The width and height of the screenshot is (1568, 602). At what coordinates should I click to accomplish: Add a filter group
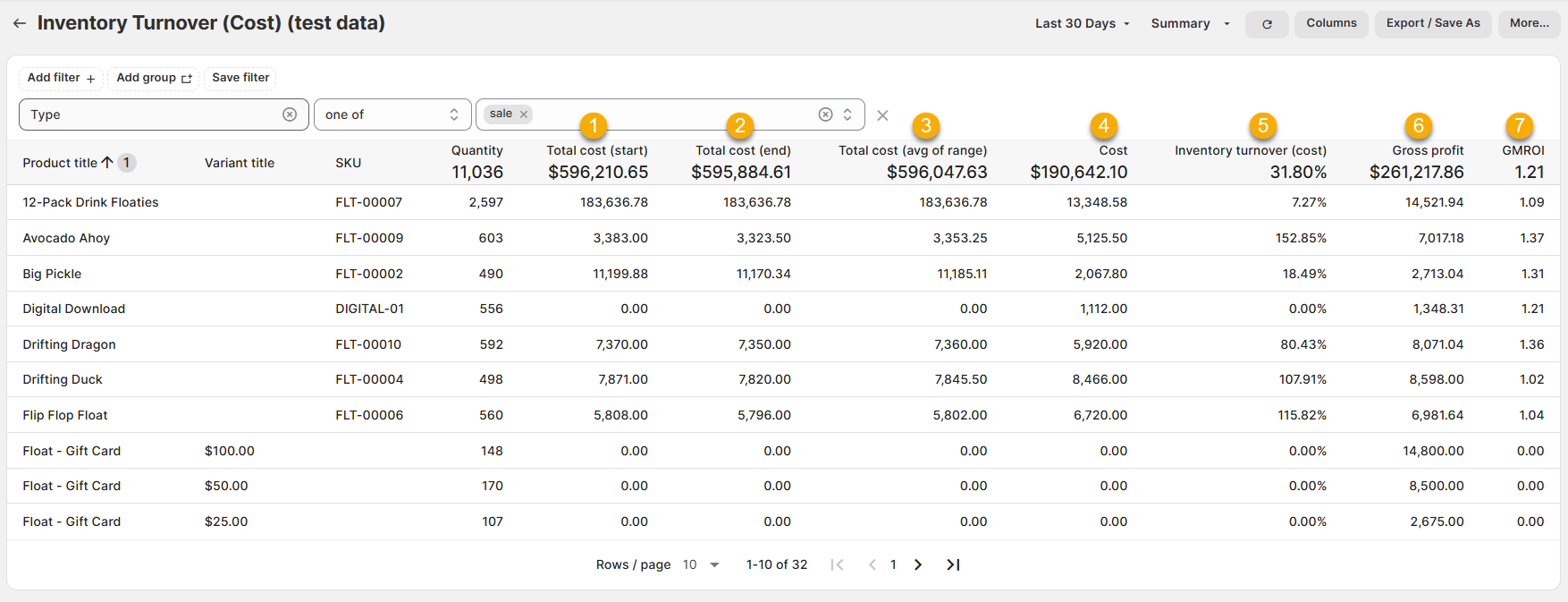coord(154,78)
